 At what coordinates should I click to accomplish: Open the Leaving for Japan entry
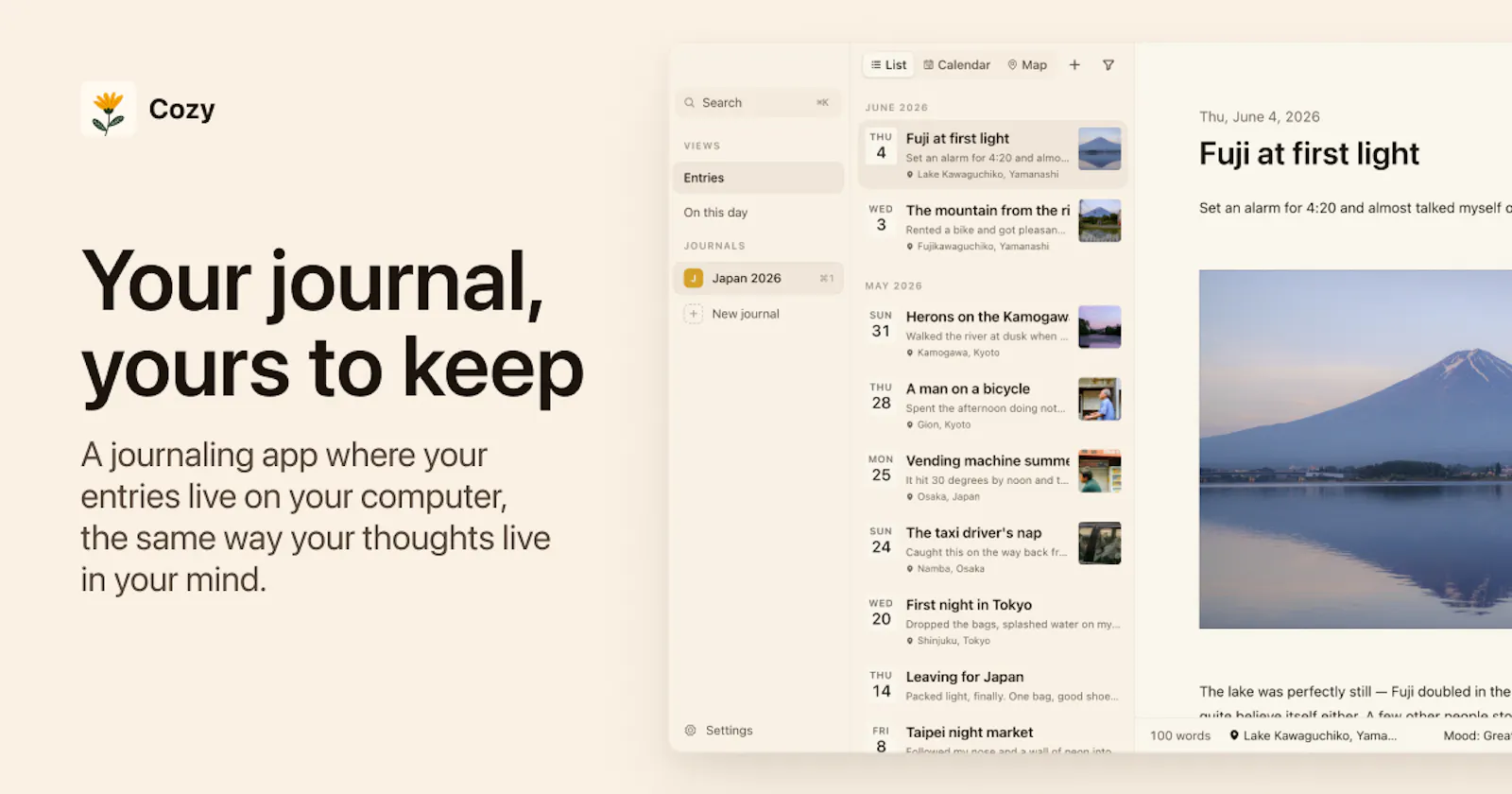point(993,686)
